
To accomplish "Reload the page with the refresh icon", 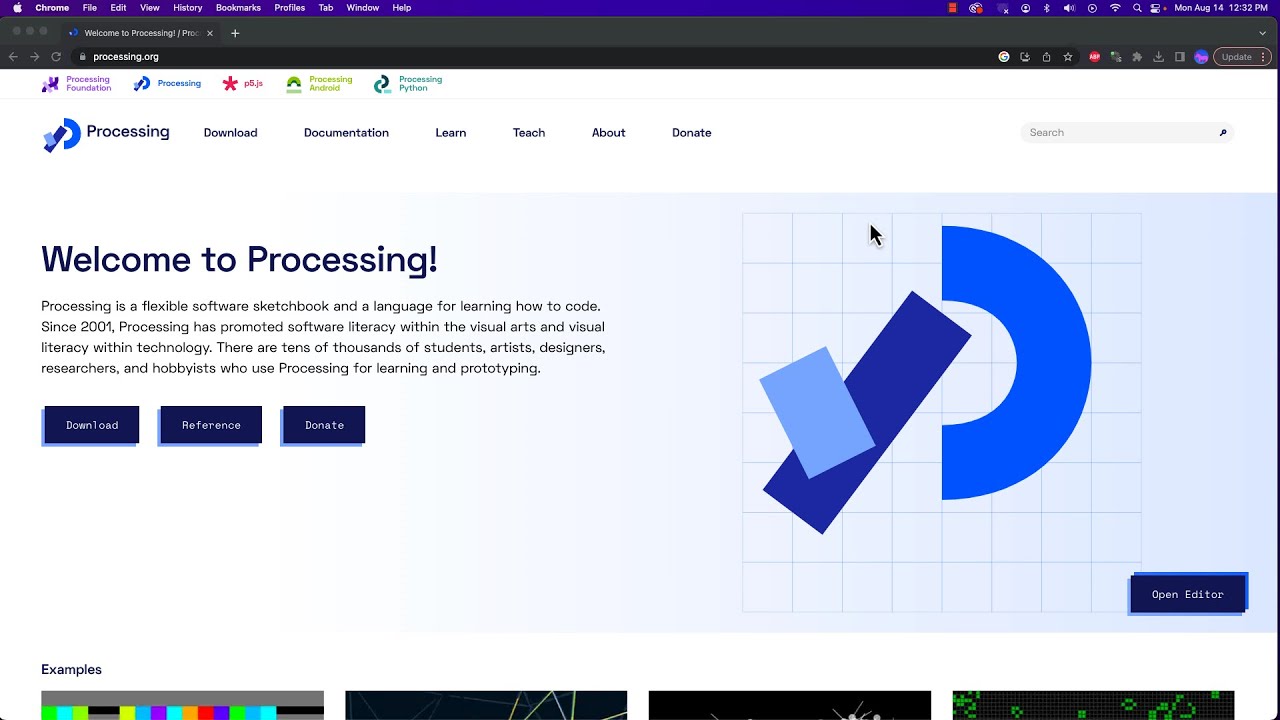I will [x=56, y=57].
